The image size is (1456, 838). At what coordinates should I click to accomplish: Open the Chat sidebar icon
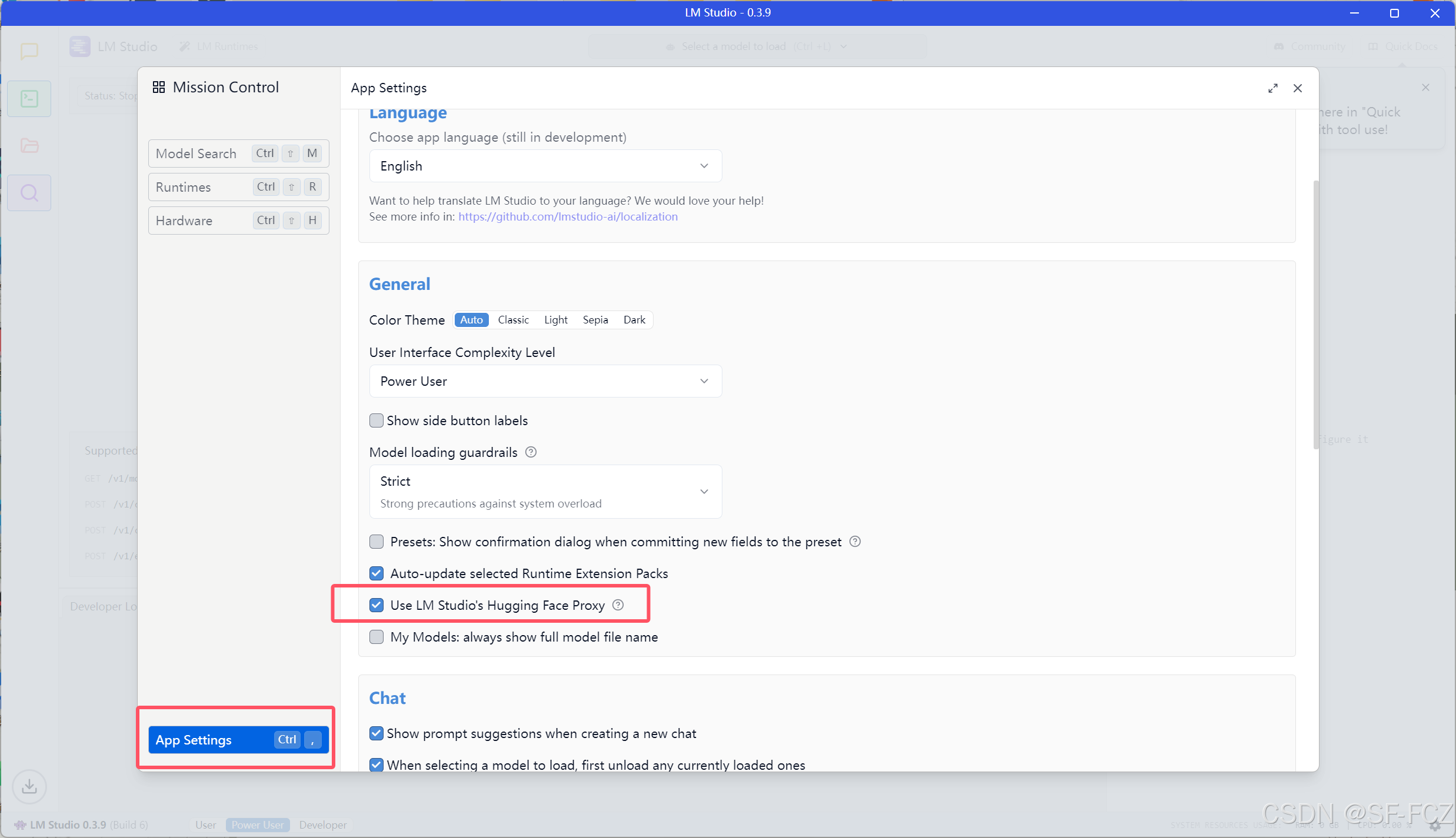pyautogui.click(x=29, y=51)
